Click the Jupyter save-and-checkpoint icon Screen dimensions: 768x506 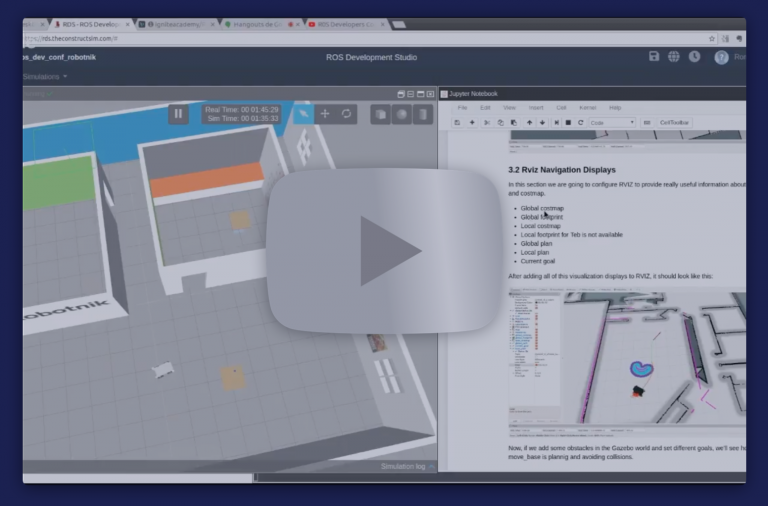tap(457, 122)
